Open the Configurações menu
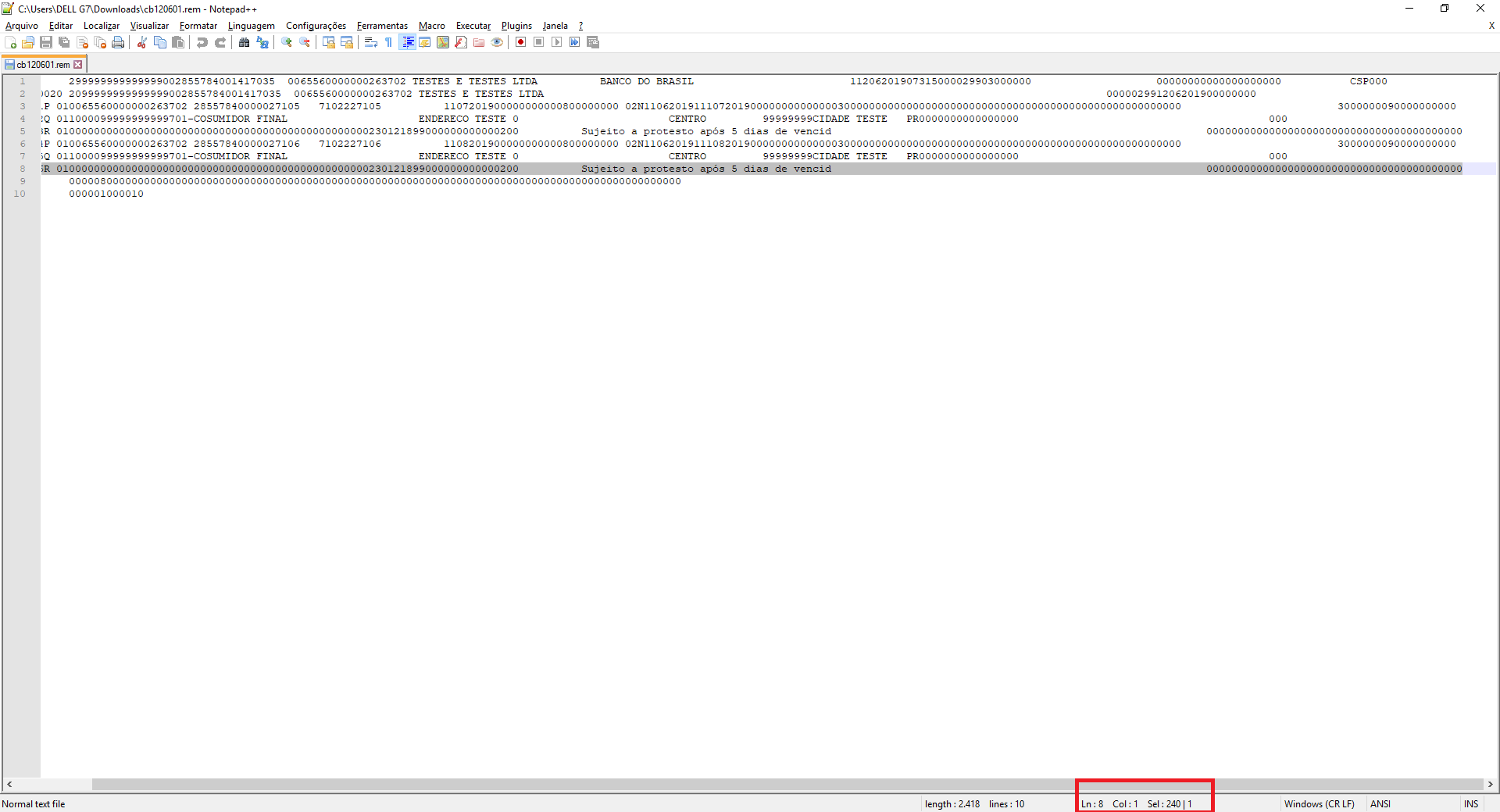Screen dimensions: 1500x812 click(316, 26)
